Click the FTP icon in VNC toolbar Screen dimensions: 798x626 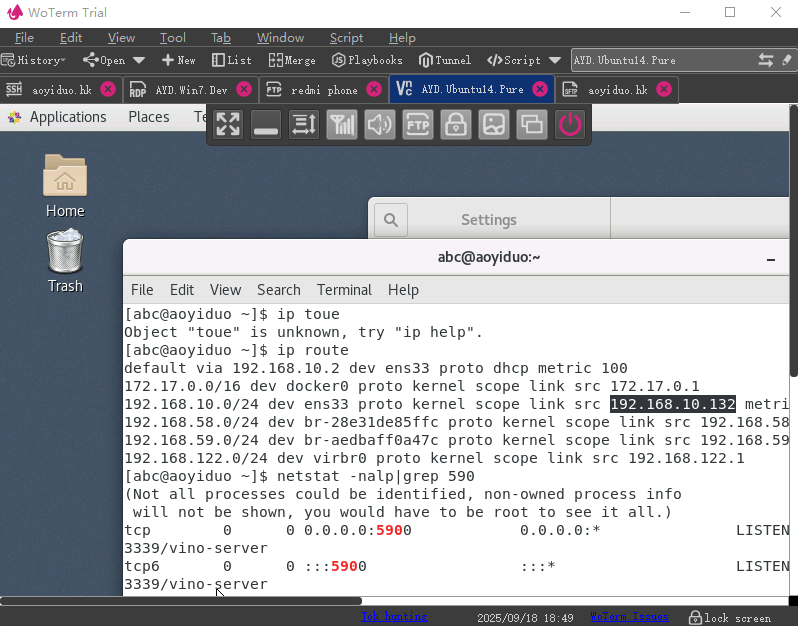pyautogui.click(x=417, y=124)
